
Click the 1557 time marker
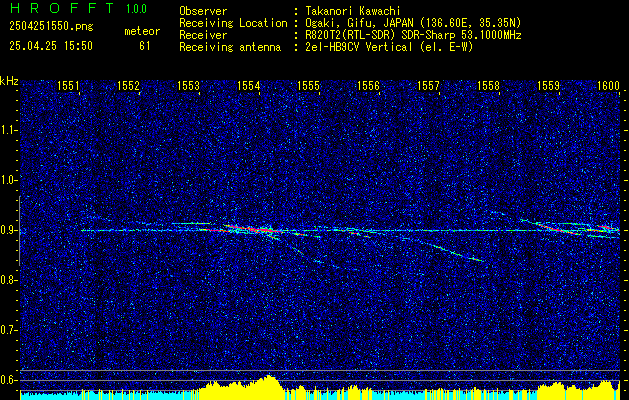click(x=428, y=86)
